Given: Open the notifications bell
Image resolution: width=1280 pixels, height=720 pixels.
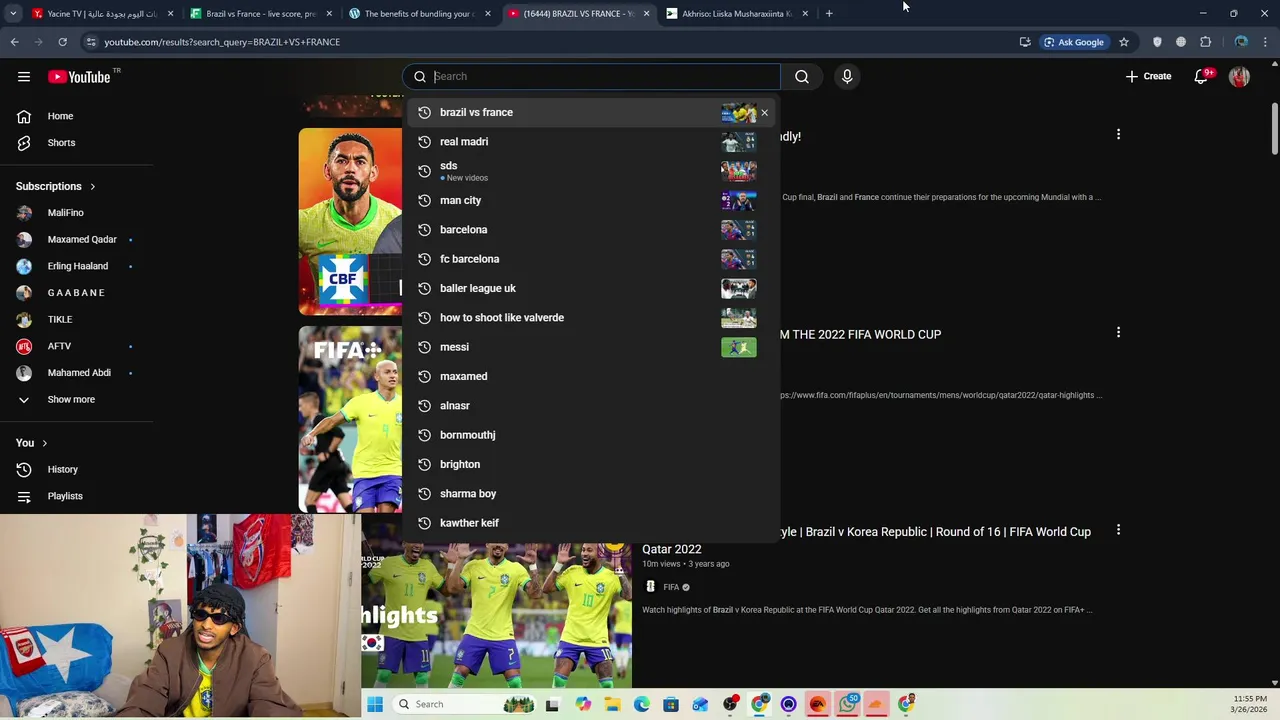Looking at the screenshot, I should [x=1201, y=76].
